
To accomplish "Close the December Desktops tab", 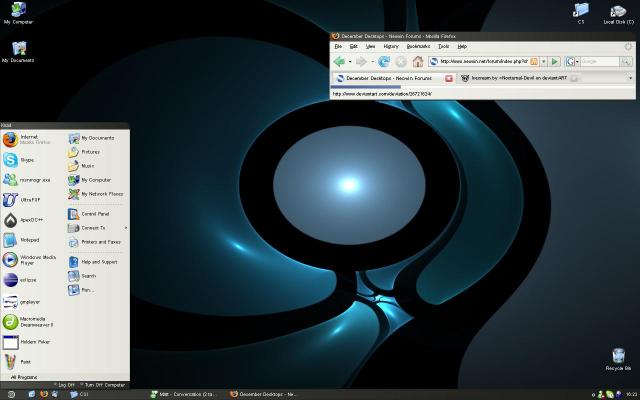I will pos(449,78).
